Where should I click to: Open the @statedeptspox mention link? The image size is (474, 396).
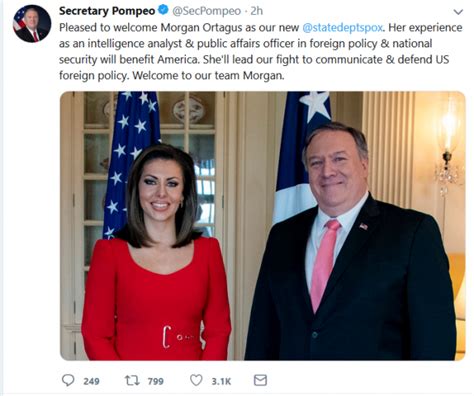(342, 28)
